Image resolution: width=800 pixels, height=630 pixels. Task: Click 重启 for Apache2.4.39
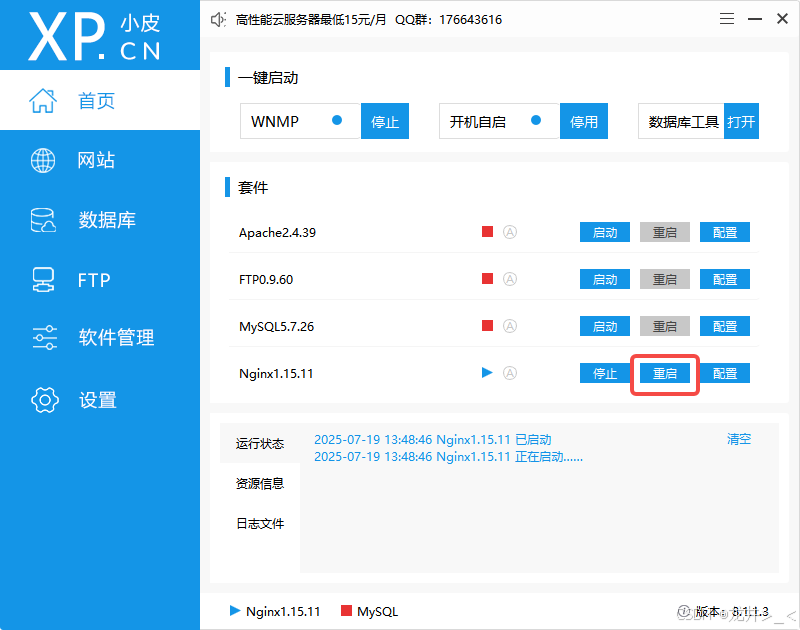(x=665, y=232)
